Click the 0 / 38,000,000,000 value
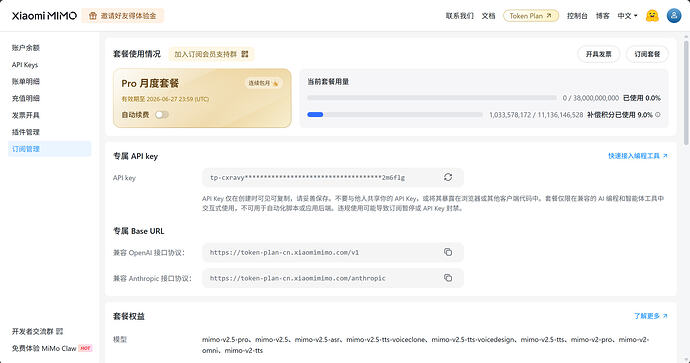The height and width of the screenshot is (363, 690). (x=591, y=98)
